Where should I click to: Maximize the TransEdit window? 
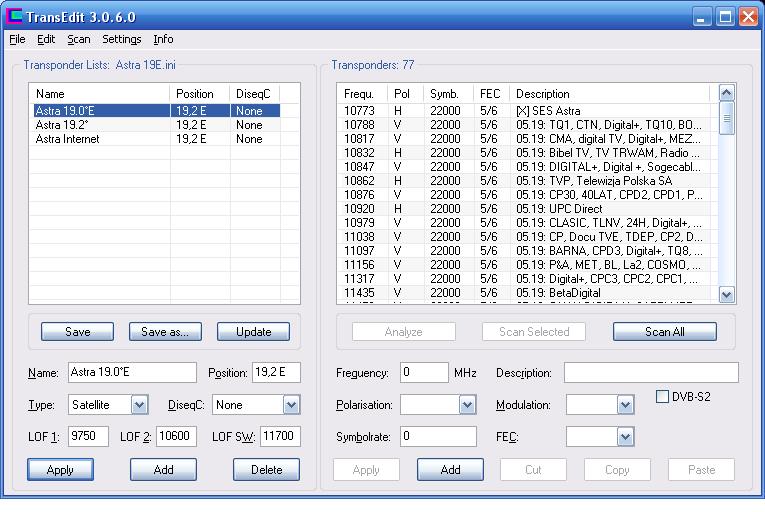tap(725, 18)
